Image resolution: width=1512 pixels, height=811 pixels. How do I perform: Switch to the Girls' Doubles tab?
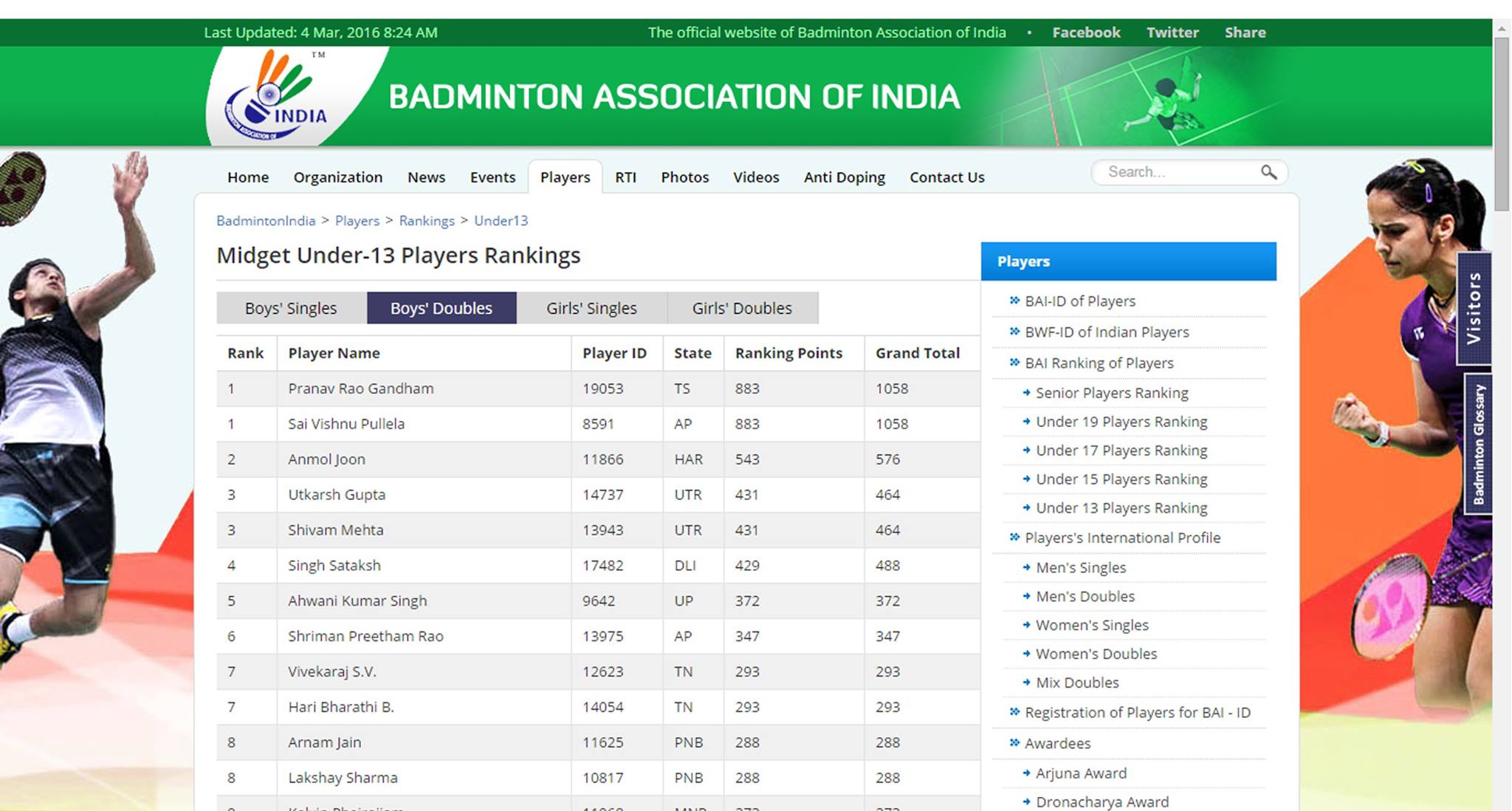click(743, 308)
